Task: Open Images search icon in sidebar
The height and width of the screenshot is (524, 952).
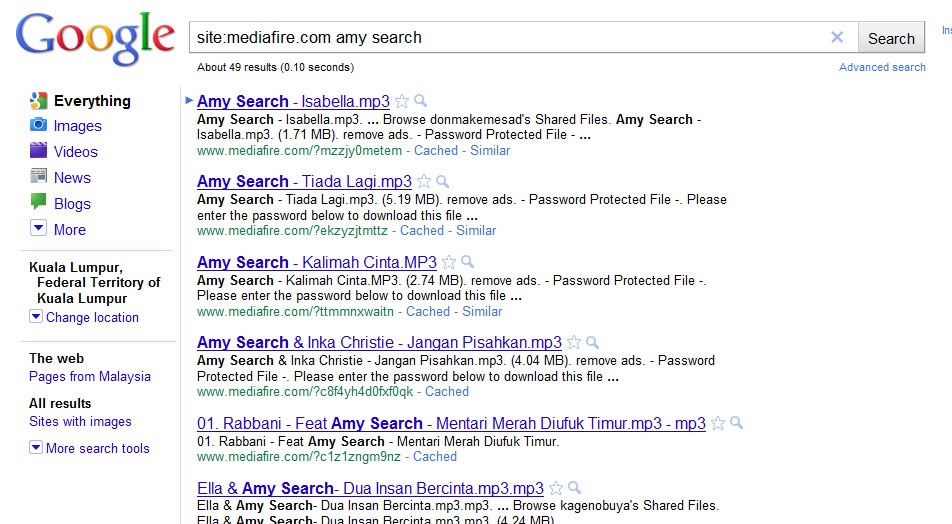Action: [38, 124]
